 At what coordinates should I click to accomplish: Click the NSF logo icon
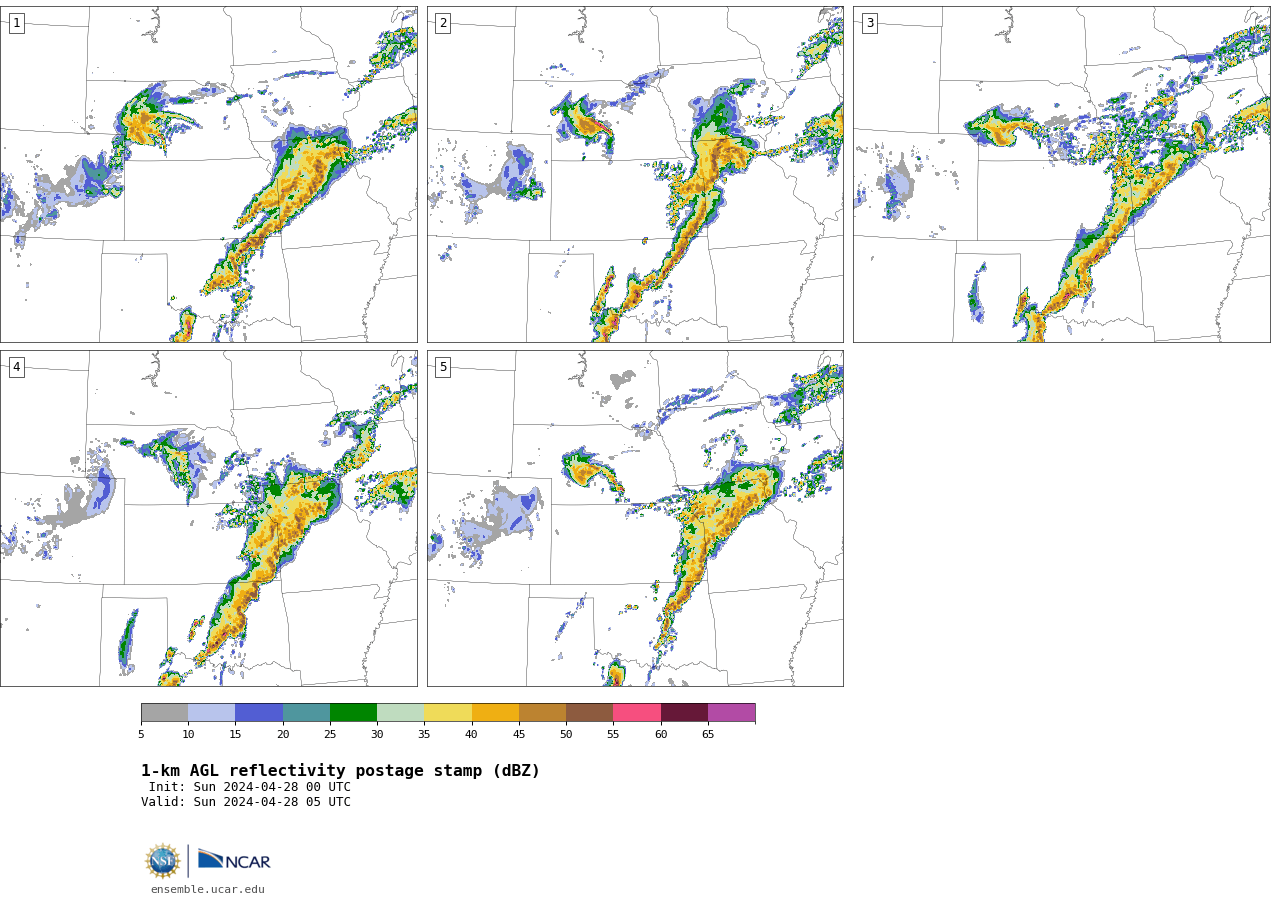coord(163,861)
